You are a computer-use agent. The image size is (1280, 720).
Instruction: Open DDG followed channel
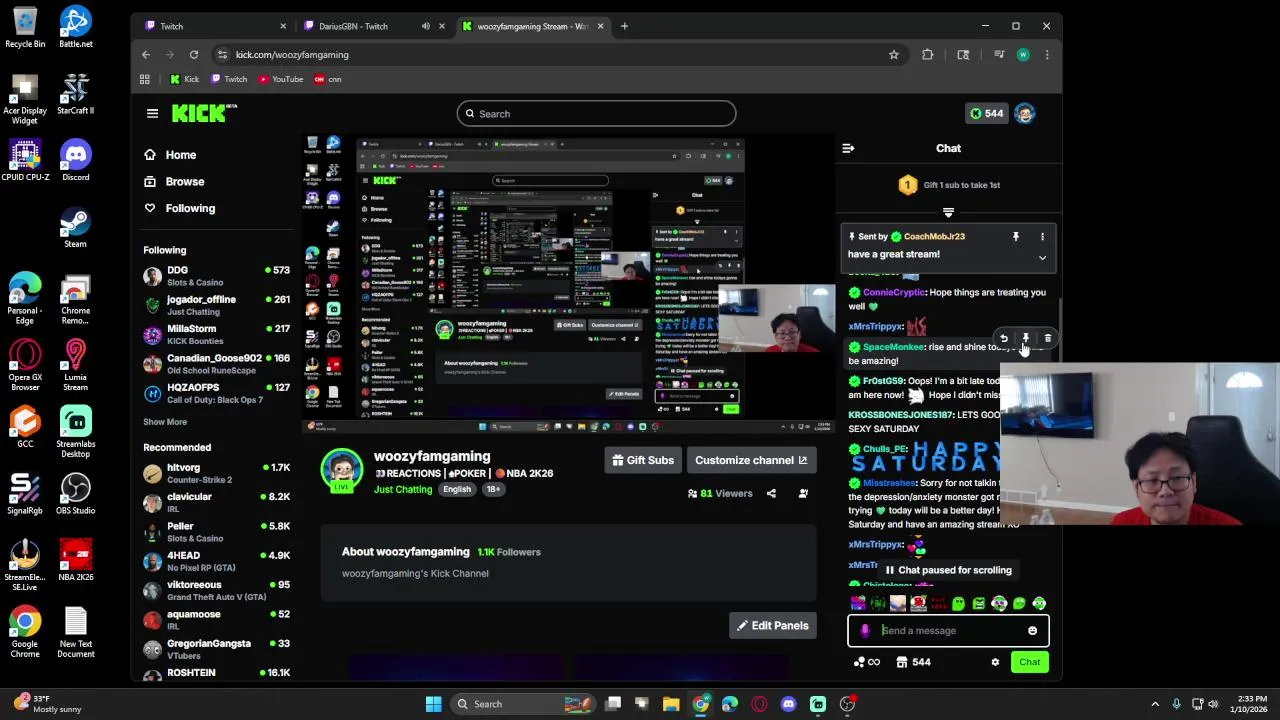(x=216, y=276)
